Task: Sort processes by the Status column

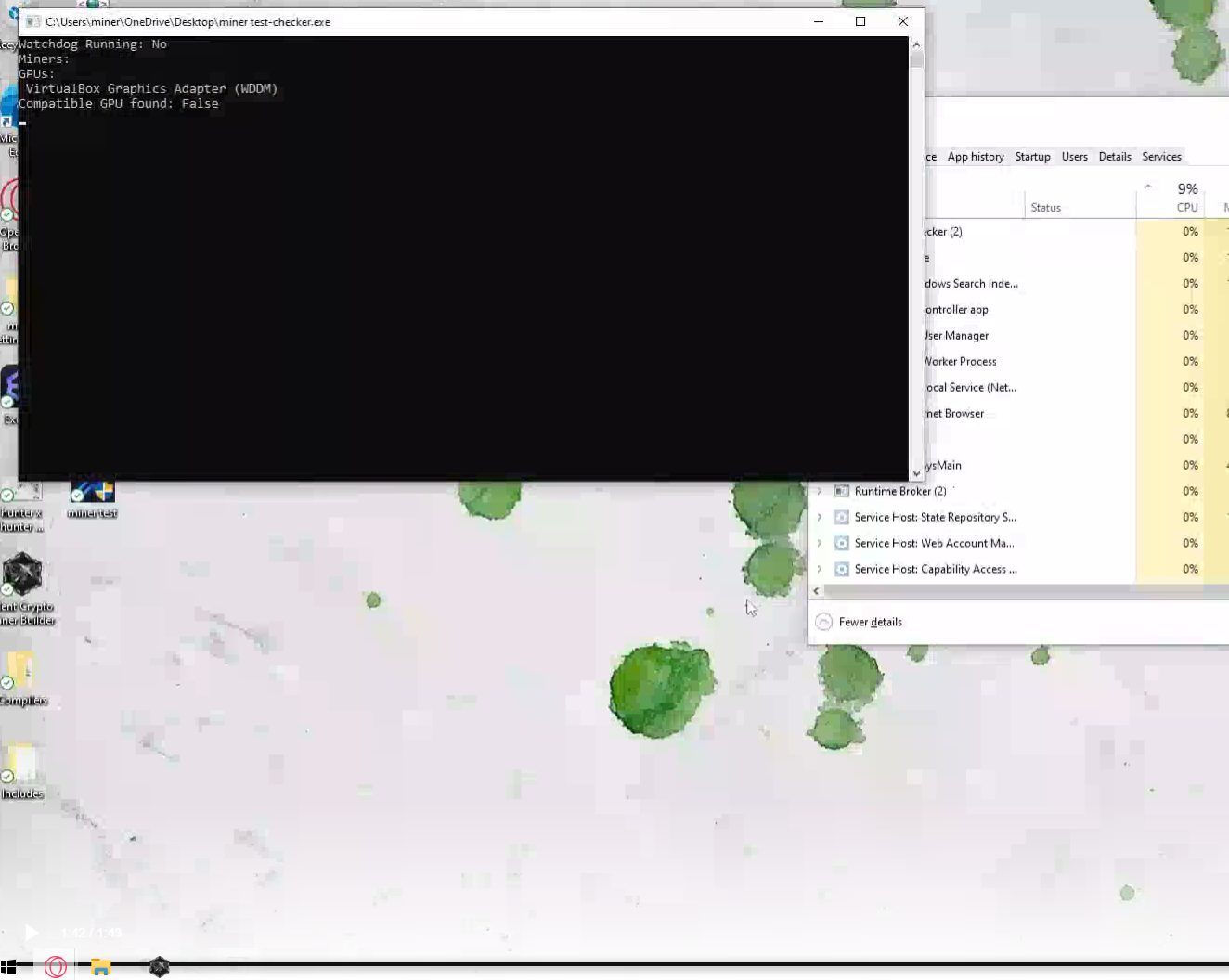Action: pos(1046,207)
